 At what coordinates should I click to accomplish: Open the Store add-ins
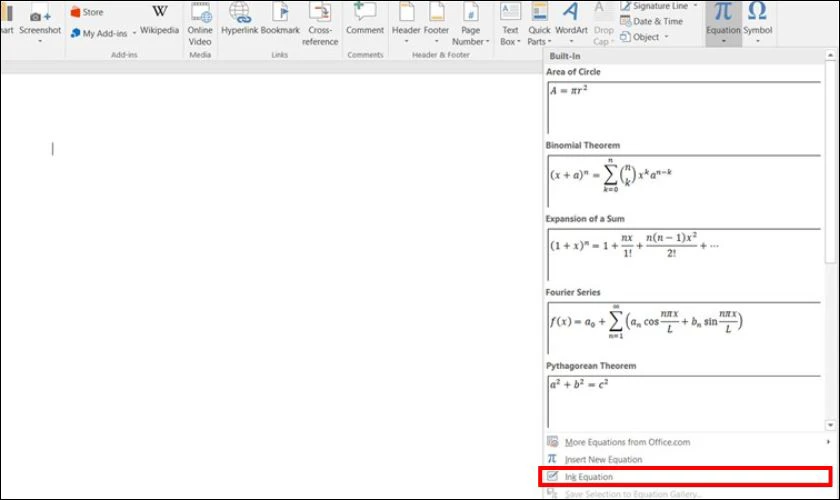[87, 12]
